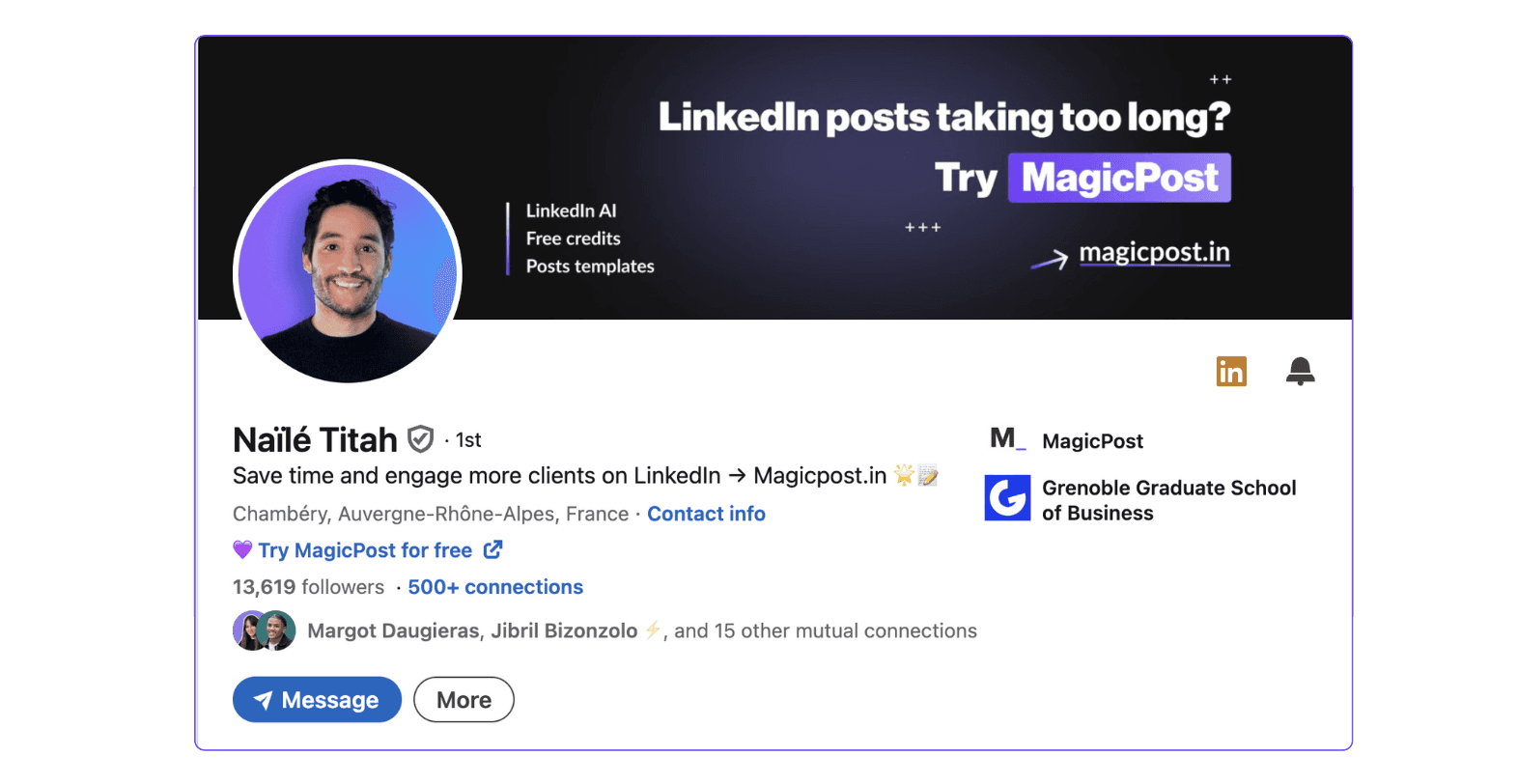
Task: Open the external link icon after Try MagicPost
Action: [x=492, y=549]
